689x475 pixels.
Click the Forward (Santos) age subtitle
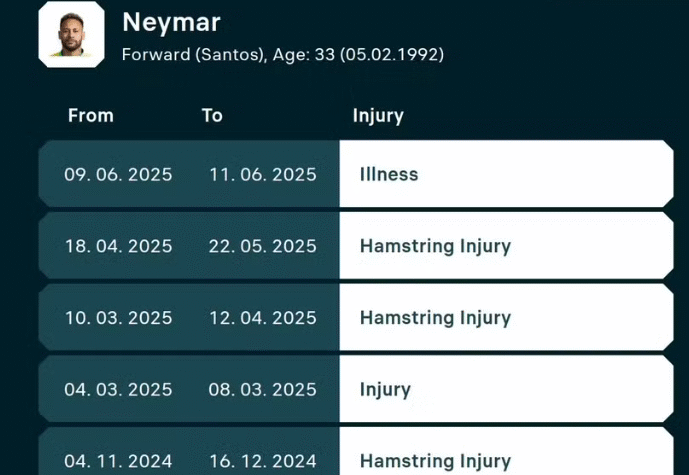click(x=282, y=54)
